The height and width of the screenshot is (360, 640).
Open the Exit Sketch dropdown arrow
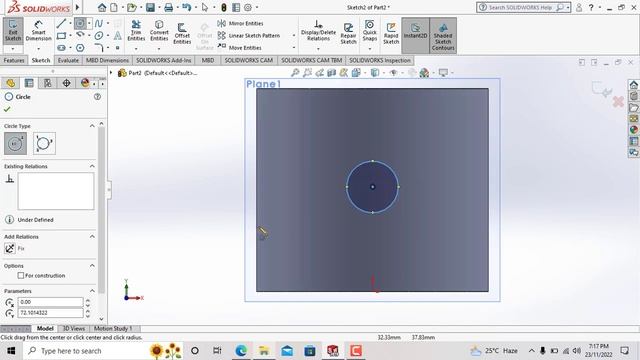pyautogui.click(x=13, y=49)
